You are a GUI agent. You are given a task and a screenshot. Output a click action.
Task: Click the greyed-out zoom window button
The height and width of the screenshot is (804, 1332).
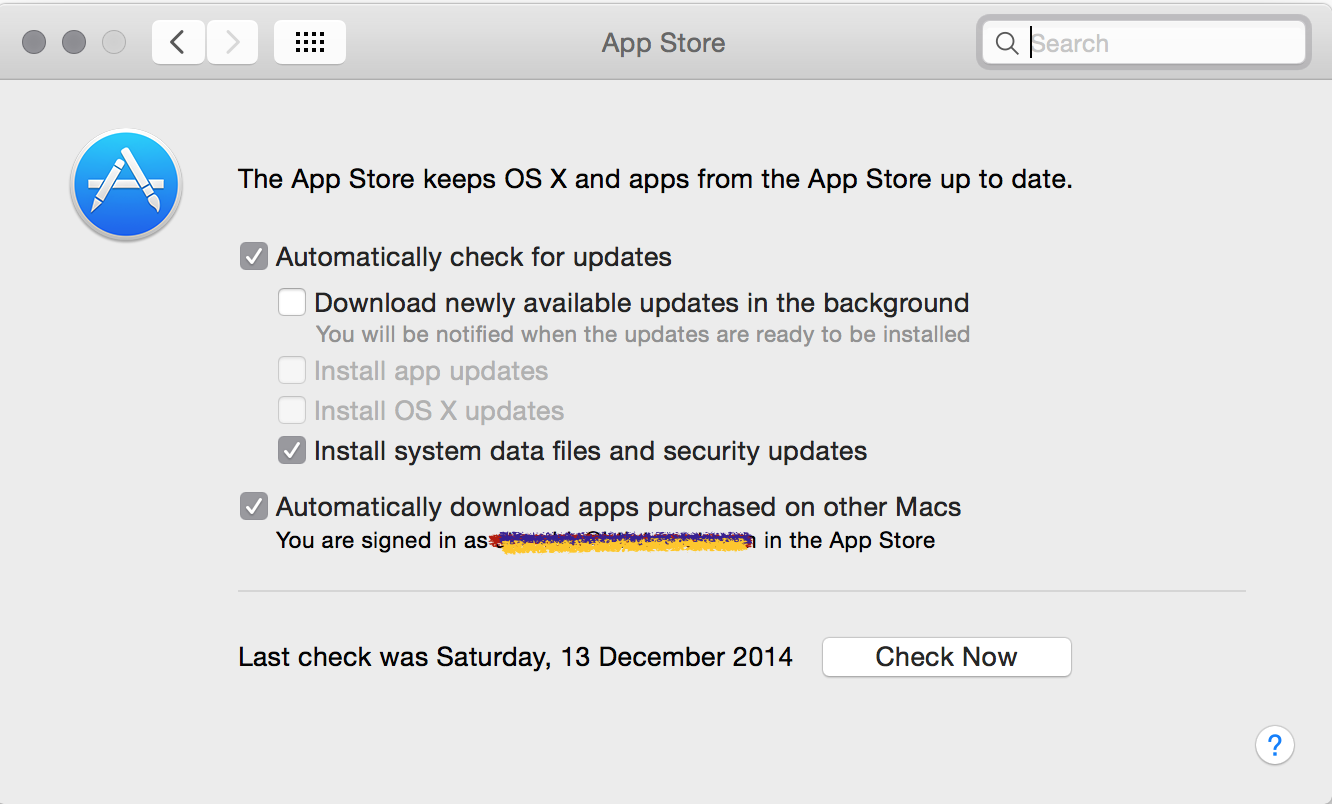114,42
